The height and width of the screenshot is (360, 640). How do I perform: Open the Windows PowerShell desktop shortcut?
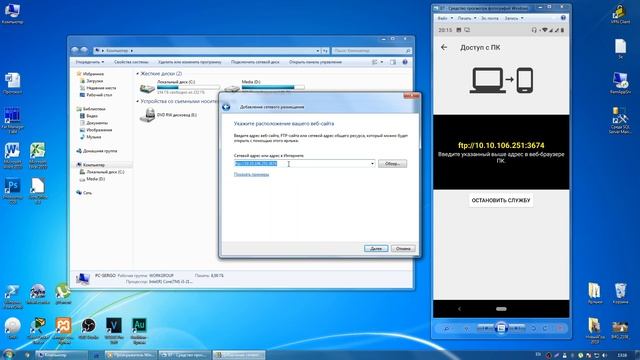point(12,296)
